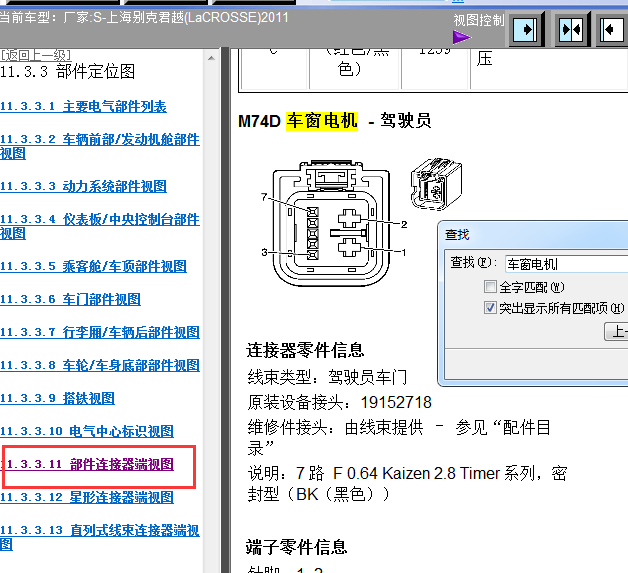Open 11.3.3.12 星形连接器端视图
628x573 pixels.
click(87, 497)
